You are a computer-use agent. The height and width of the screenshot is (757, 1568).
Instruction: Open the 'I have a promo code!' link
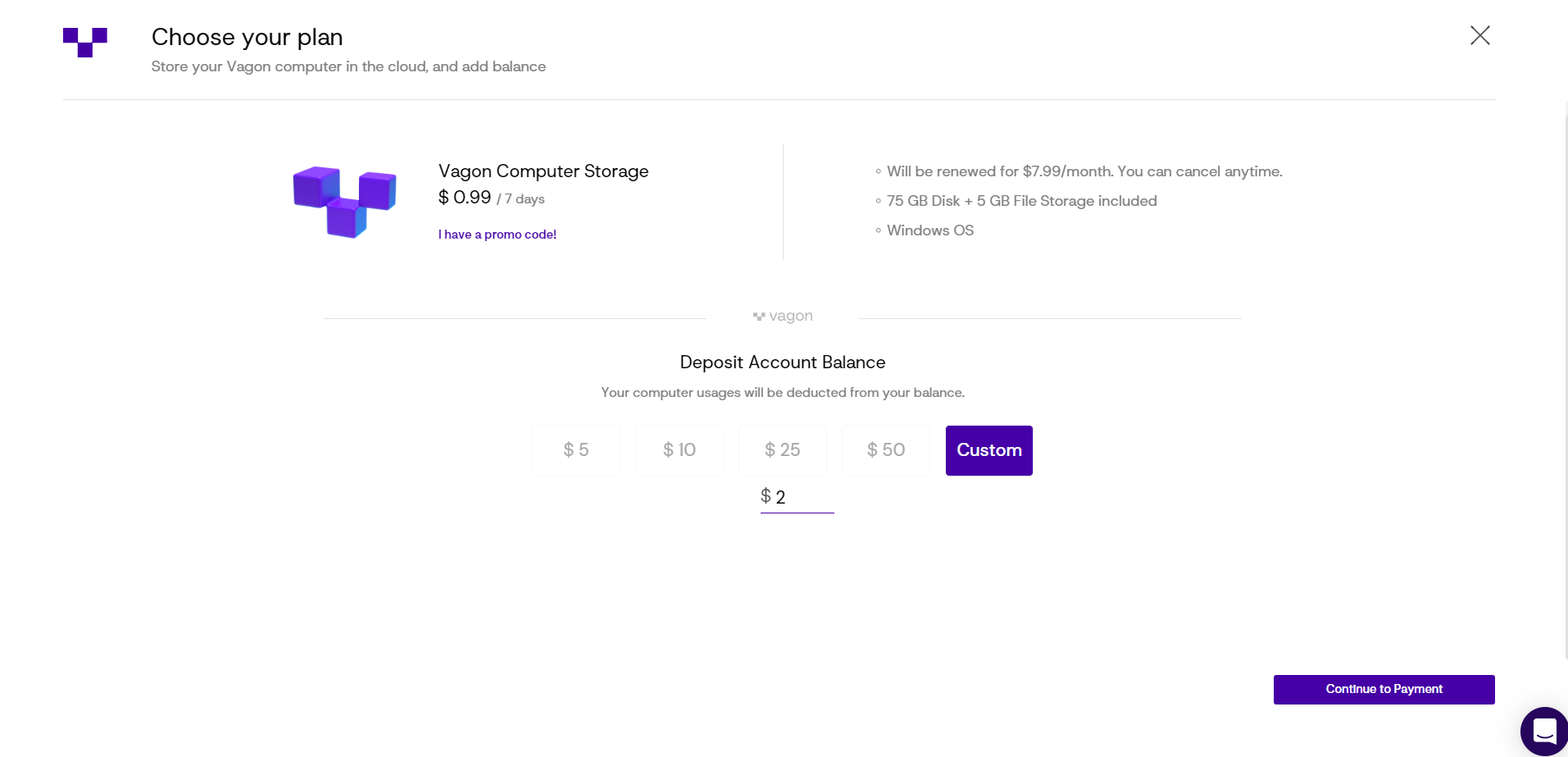[498, 235]
